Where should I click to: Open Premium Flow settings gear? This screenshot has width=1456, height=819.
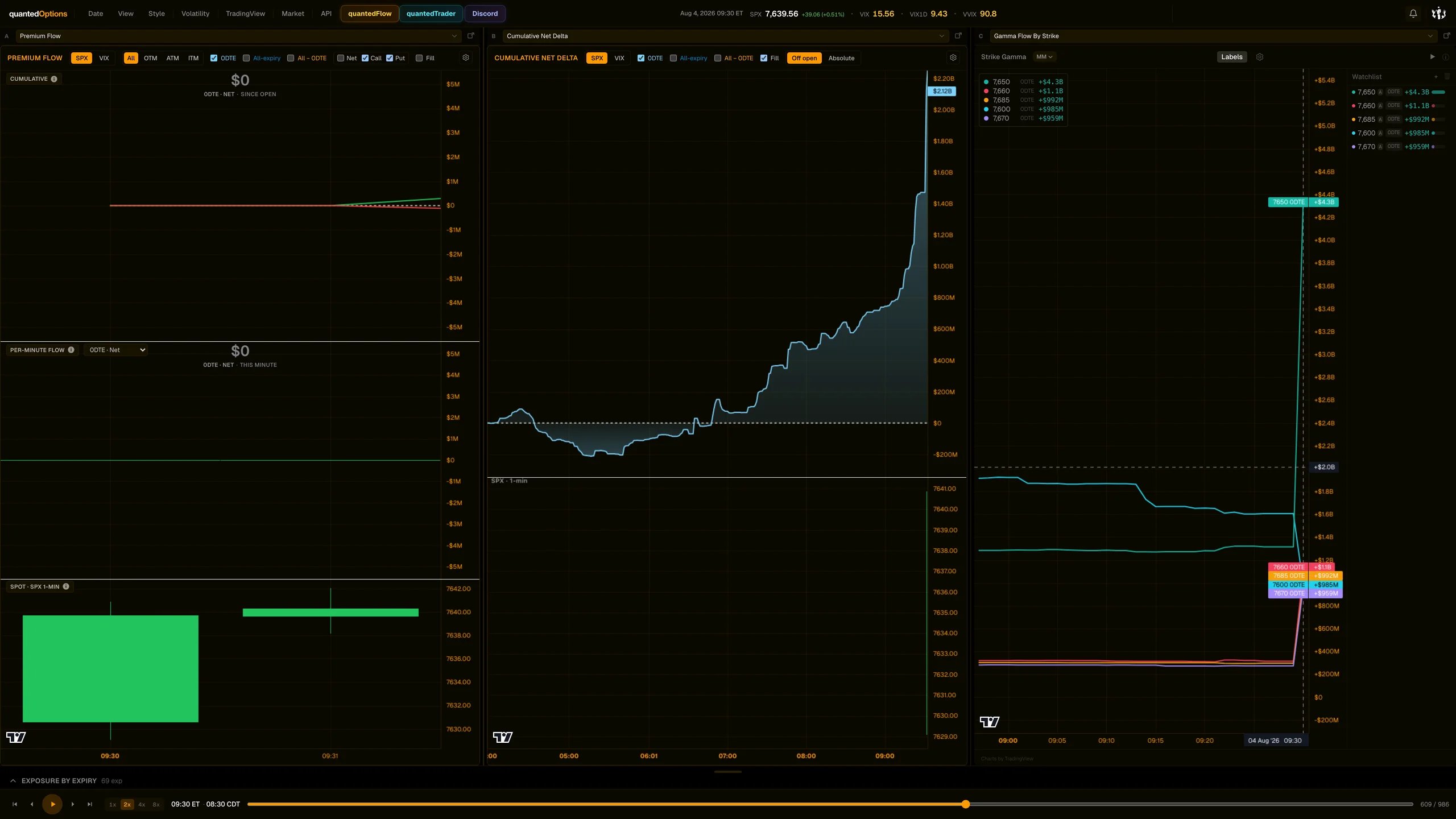[x=466, y=58]
